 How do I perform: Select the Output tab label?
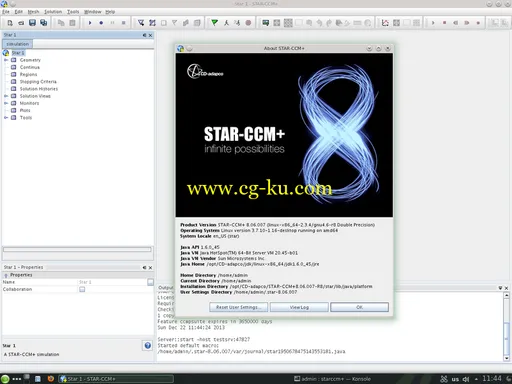[x=165, y=287]
